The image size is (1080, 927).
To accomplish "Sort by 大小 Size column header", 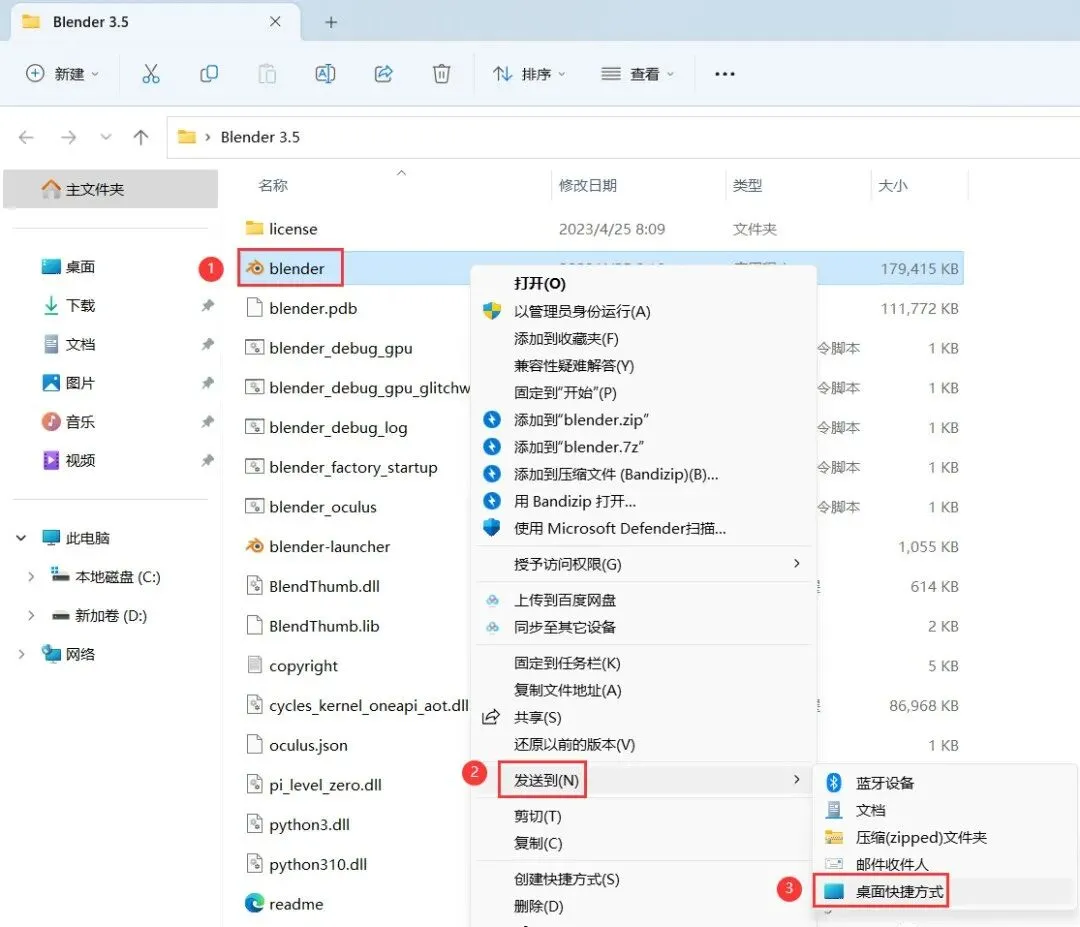I will [x=893, y=185].
